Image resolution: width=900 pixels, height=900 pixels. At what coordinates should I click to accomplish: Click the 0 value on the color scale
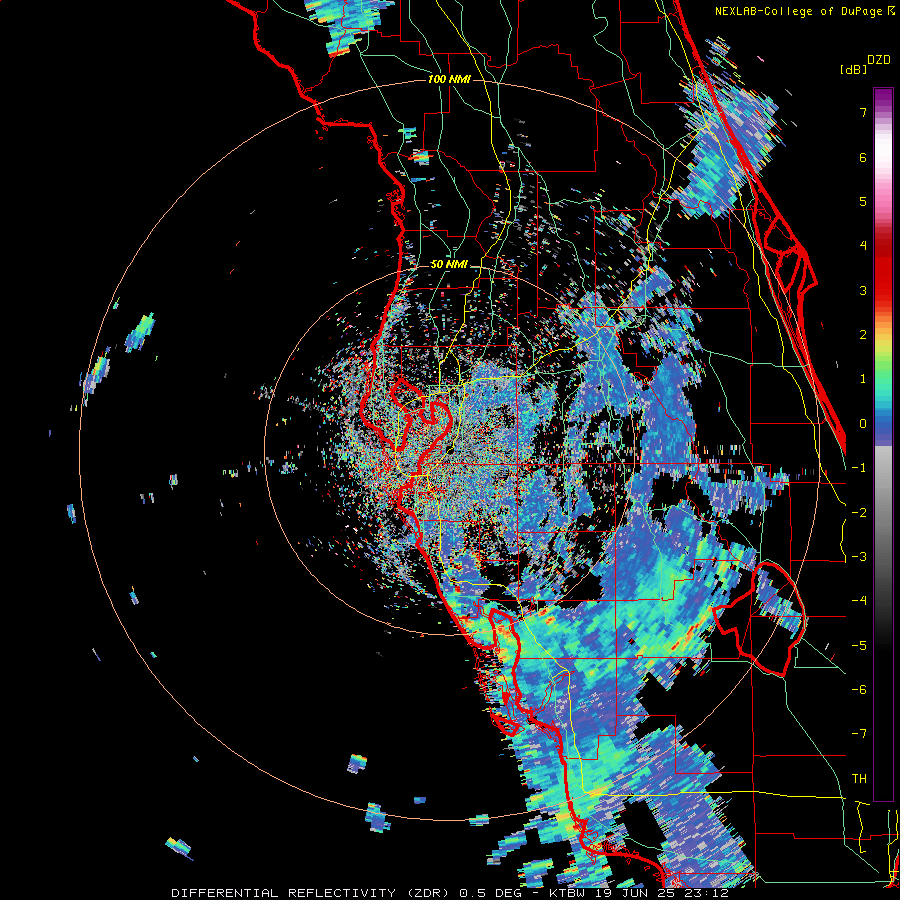(x=863, y=424)
